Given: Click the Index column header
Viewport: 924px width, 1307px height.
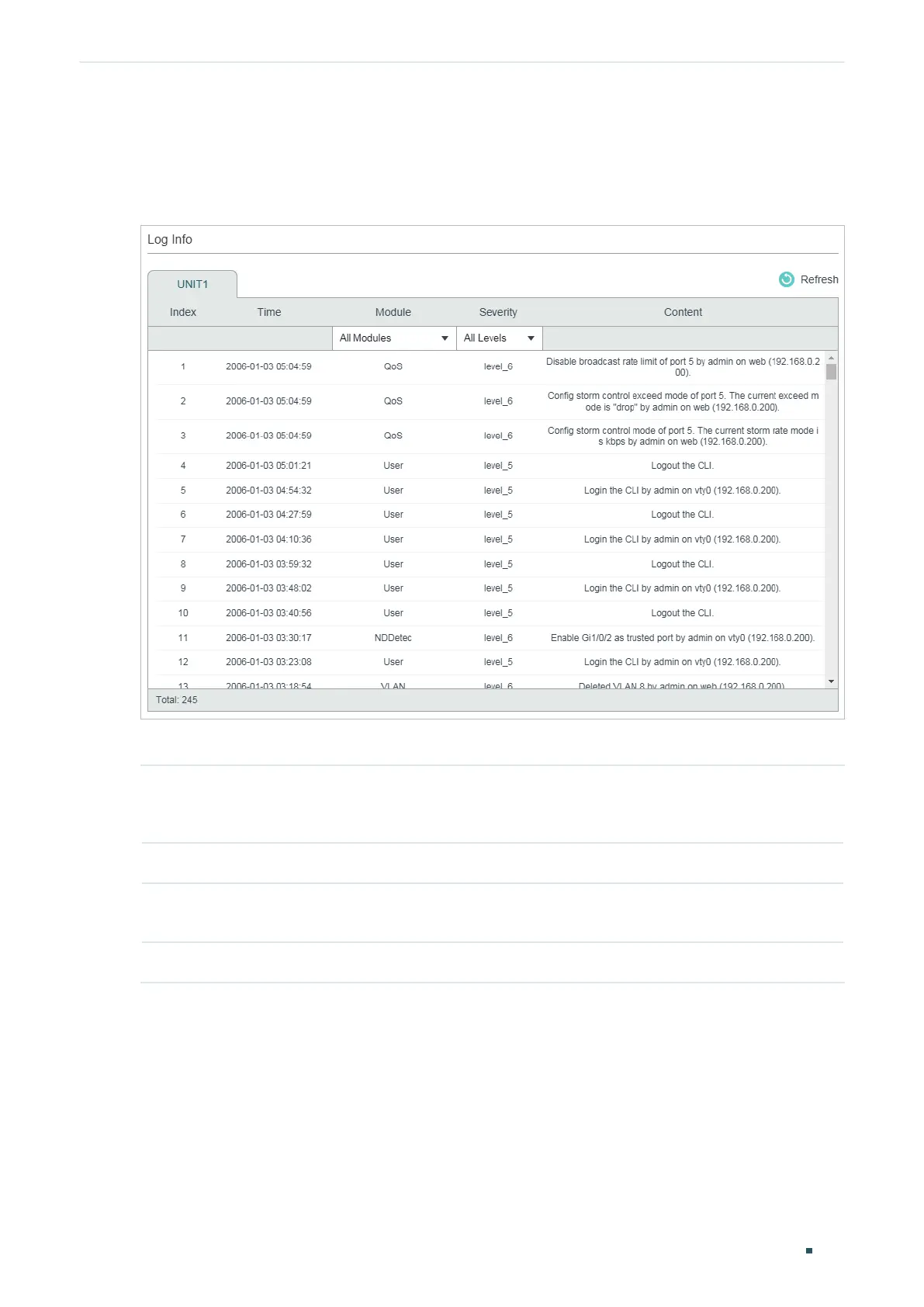Looking at the screenshot, I should click(183, 312).
